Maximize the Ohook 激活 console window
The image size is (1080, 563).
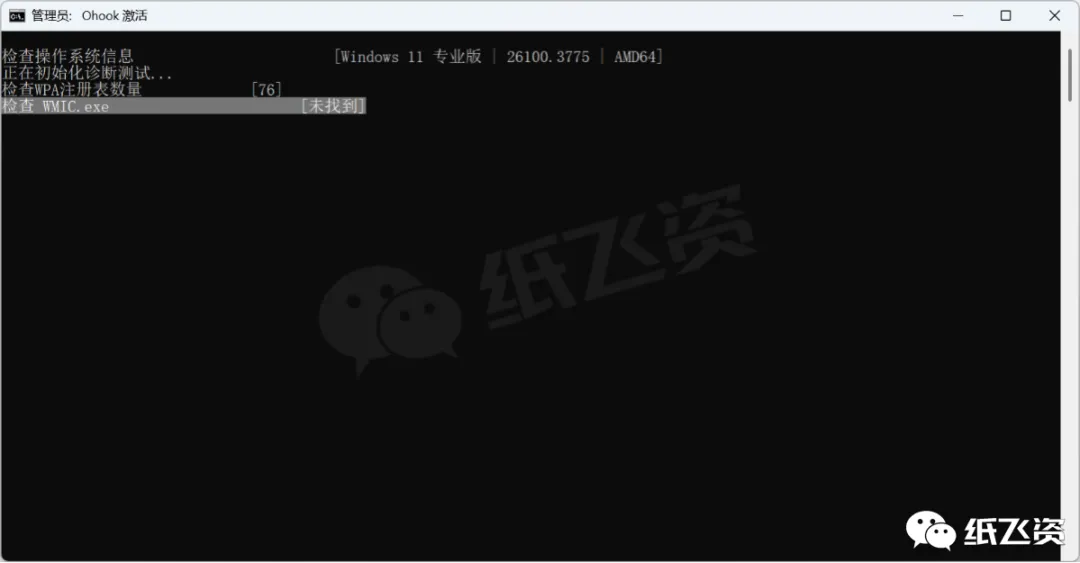(1006, 16)
